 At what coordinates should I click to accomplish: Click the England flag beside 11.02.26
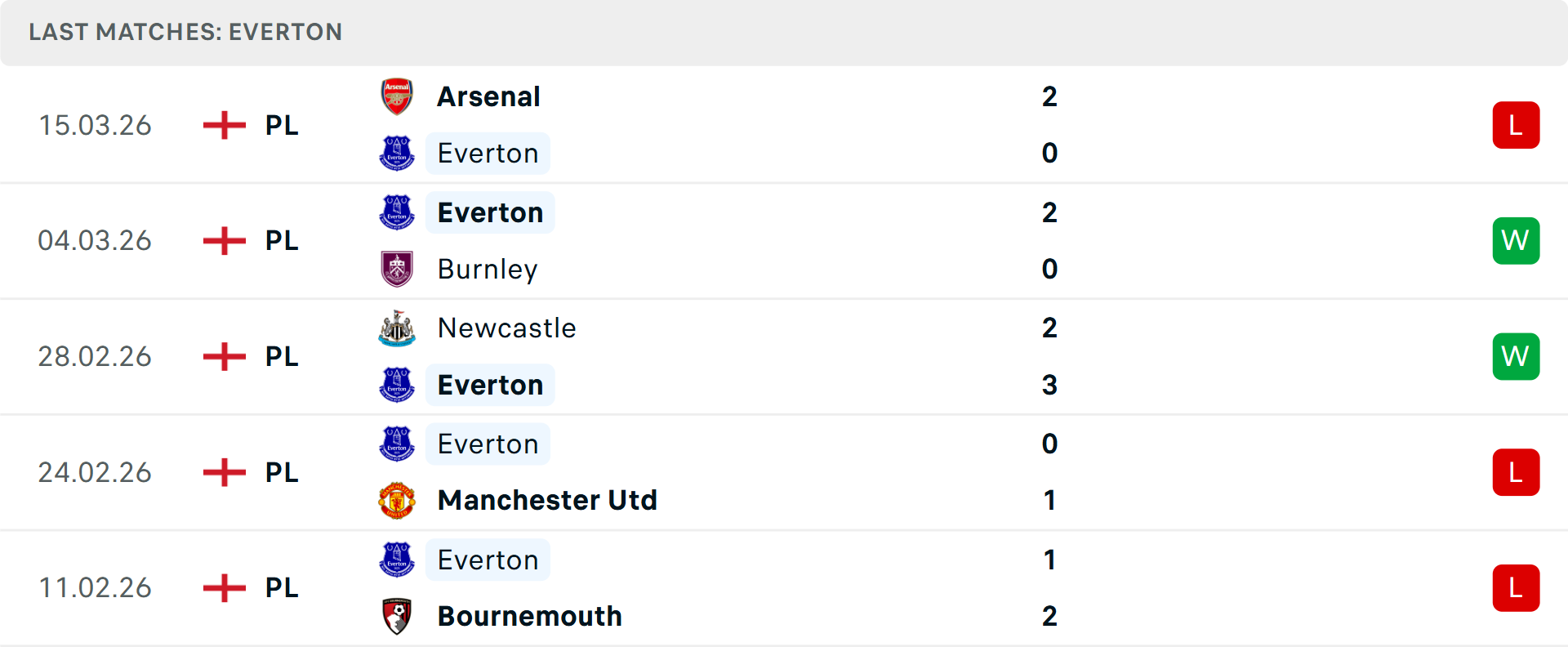(223, 587)
